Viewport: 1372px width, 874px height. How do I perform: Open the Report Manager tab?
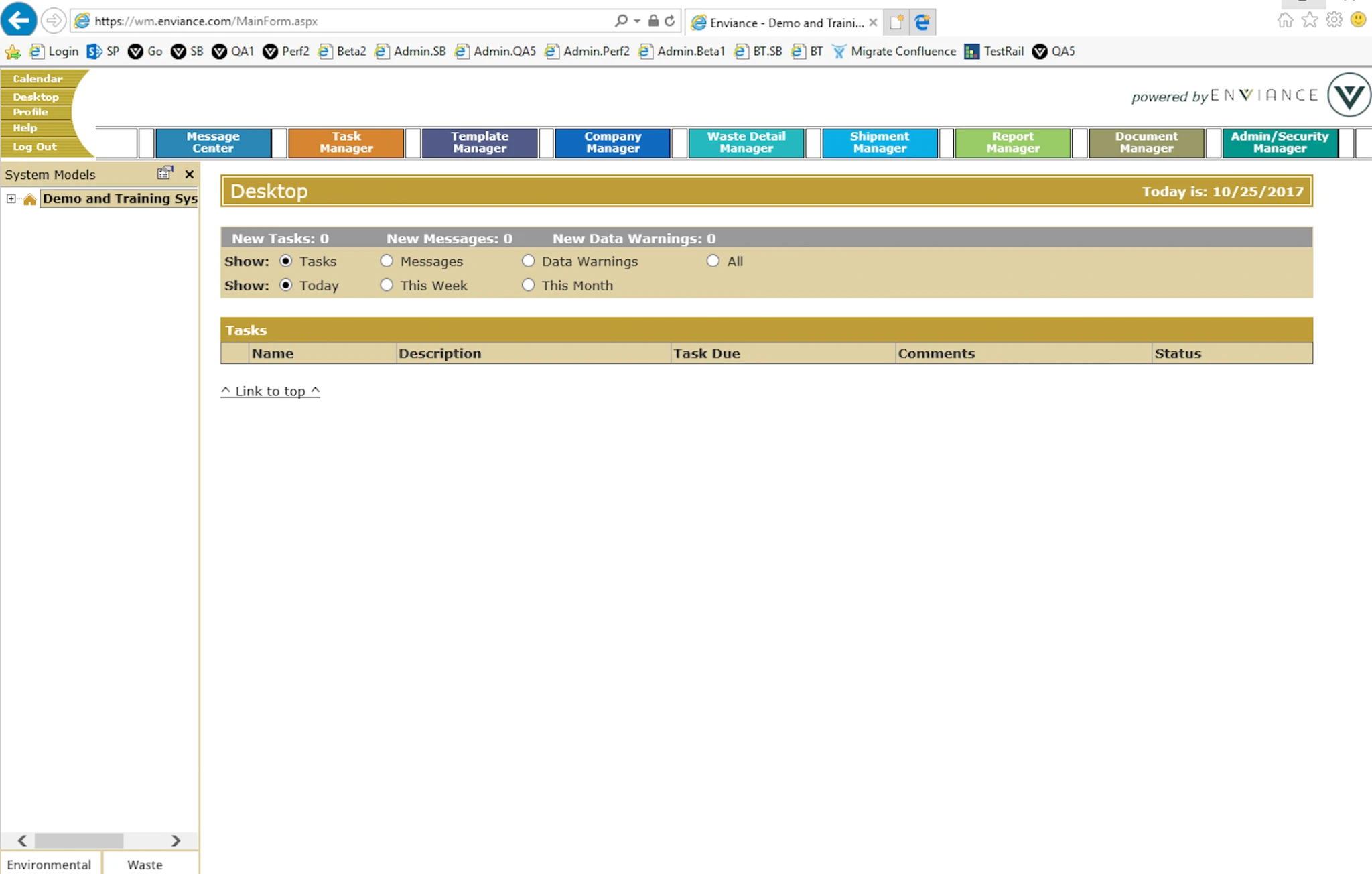pos(1013,143)
